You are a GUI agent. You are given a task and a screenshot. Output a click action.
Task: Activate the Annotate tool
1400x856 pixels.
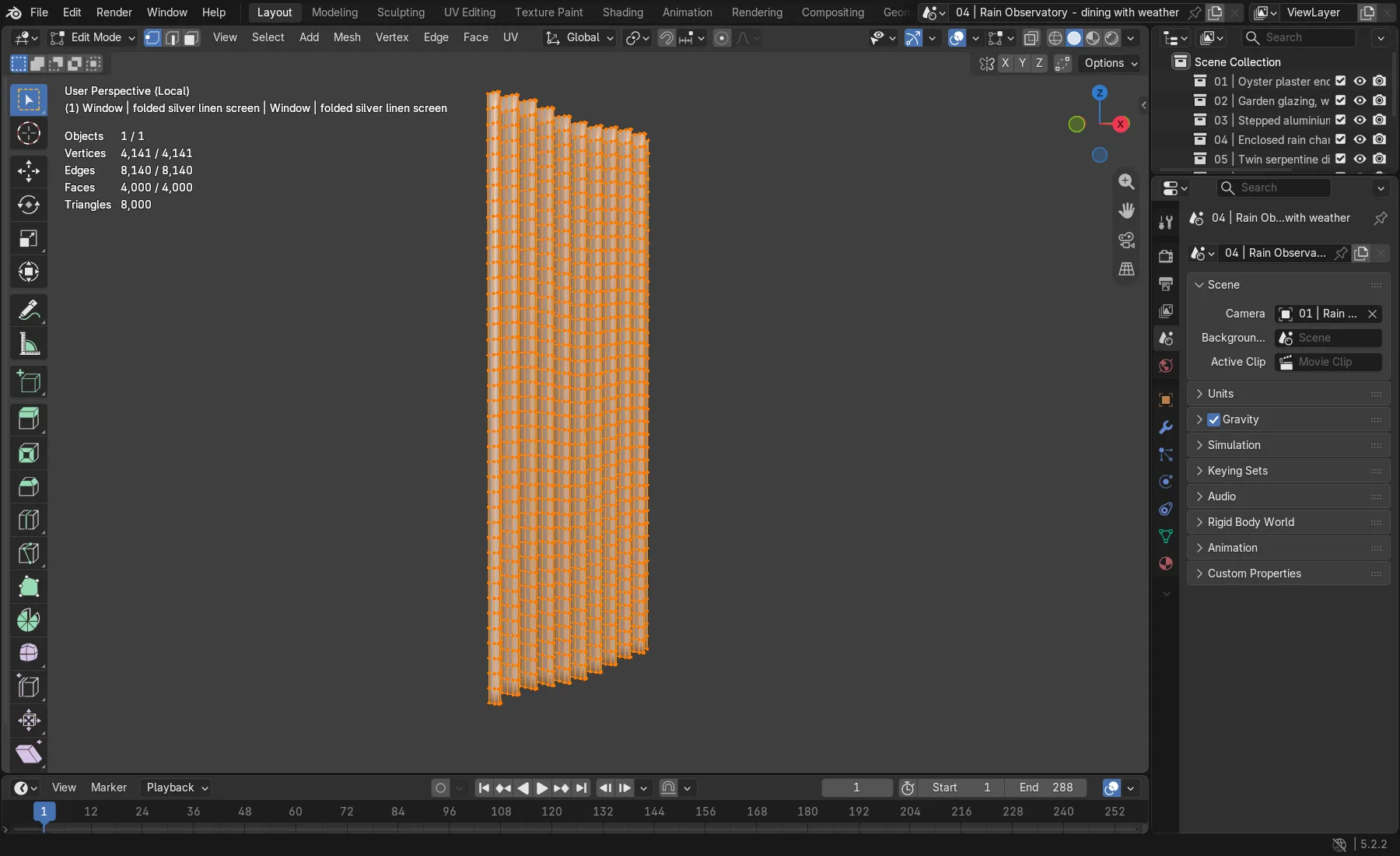point(29,310)
